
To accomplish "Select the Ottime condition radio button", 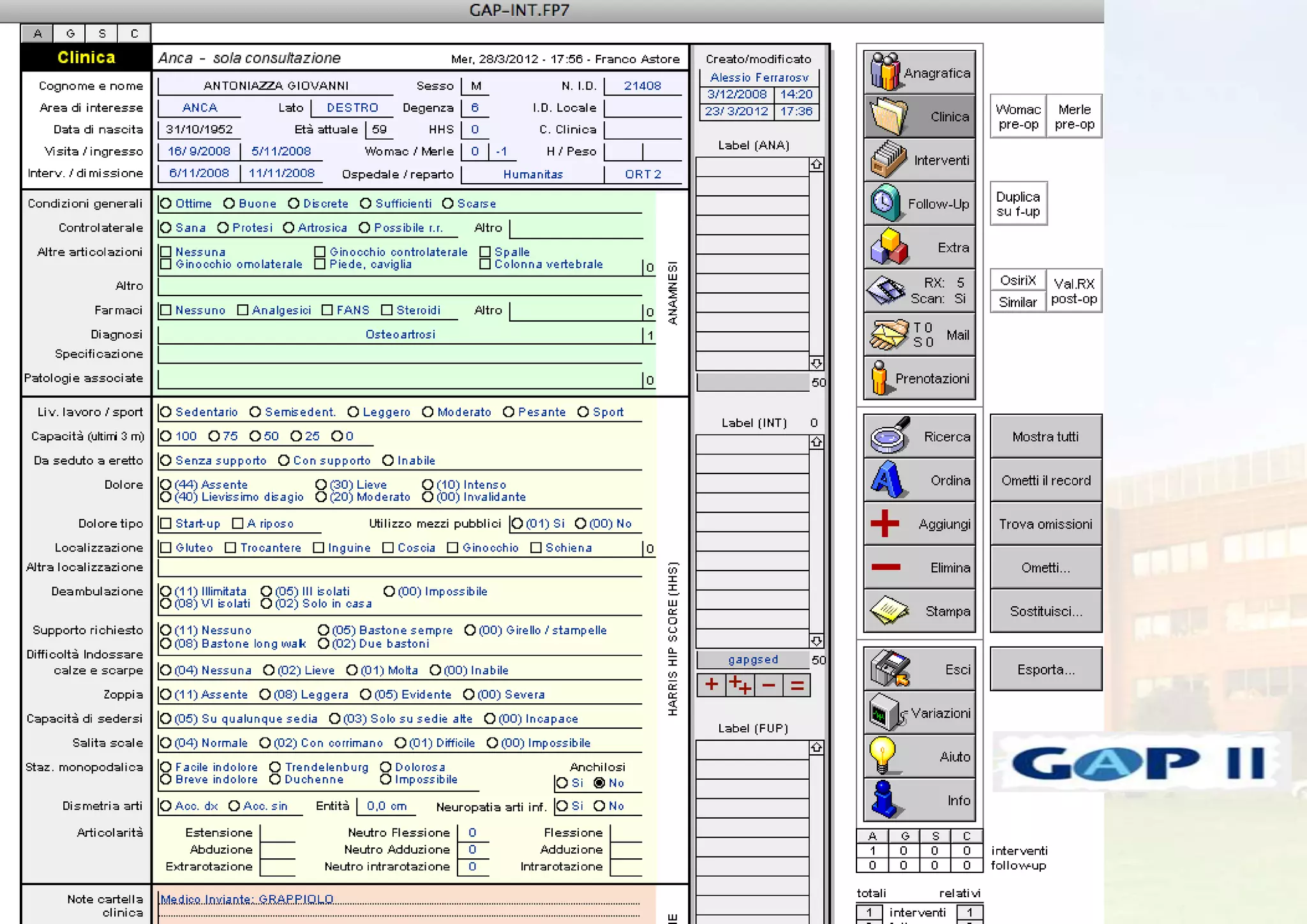I will tap(166, 204).
